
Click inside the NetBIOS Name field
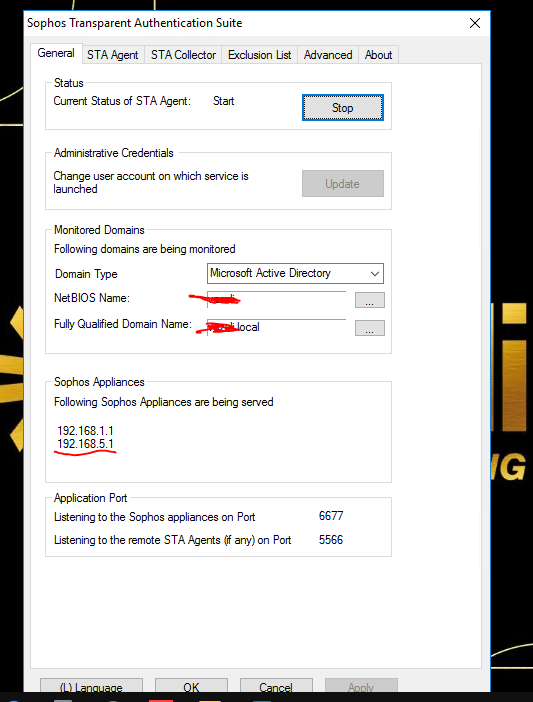tap(277, 300)
